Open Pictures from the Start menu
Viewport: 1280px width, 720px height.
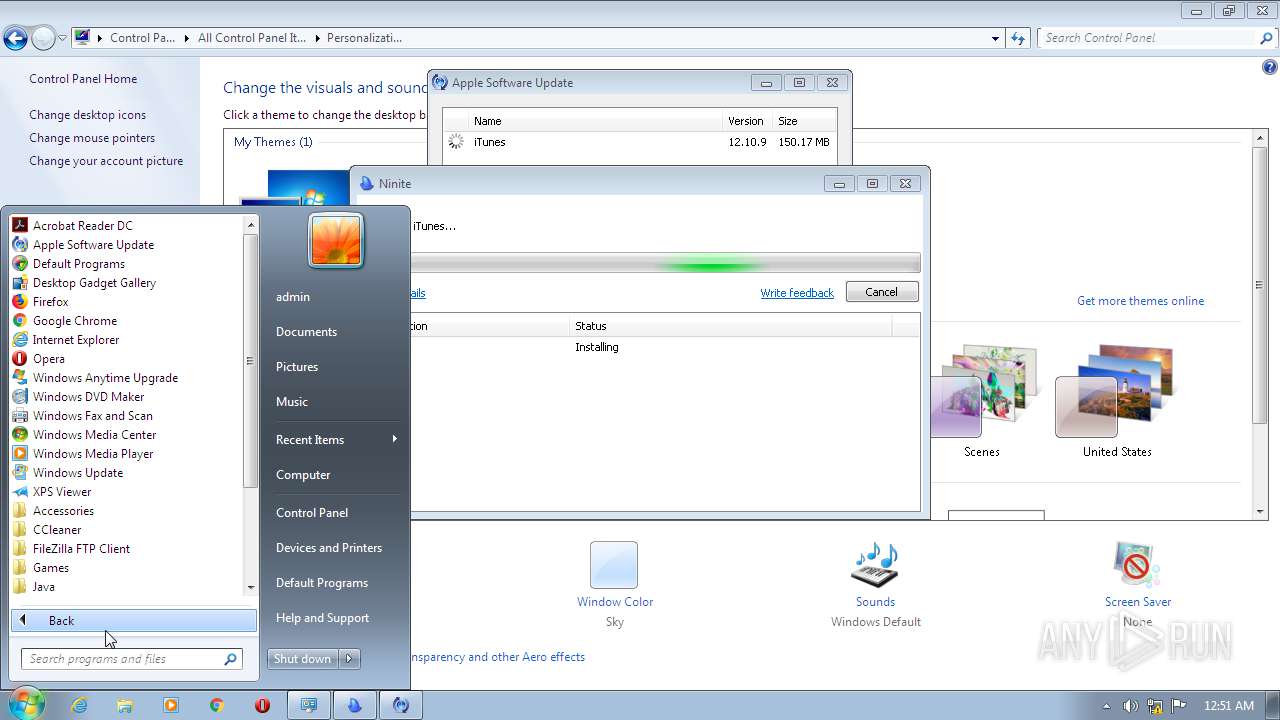(x=297, y=366)
